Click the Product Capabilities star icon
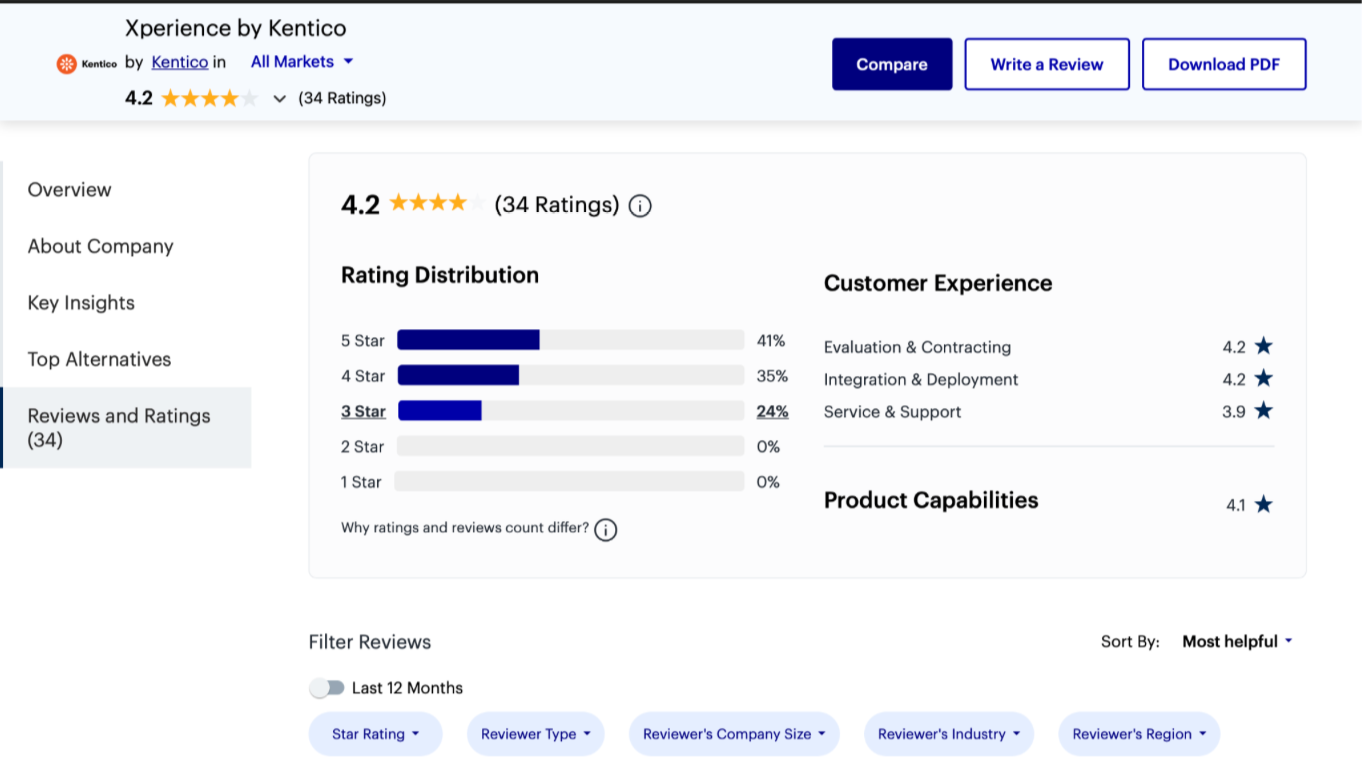This screenshot has height=780, width=1364. pos(1263,504)
